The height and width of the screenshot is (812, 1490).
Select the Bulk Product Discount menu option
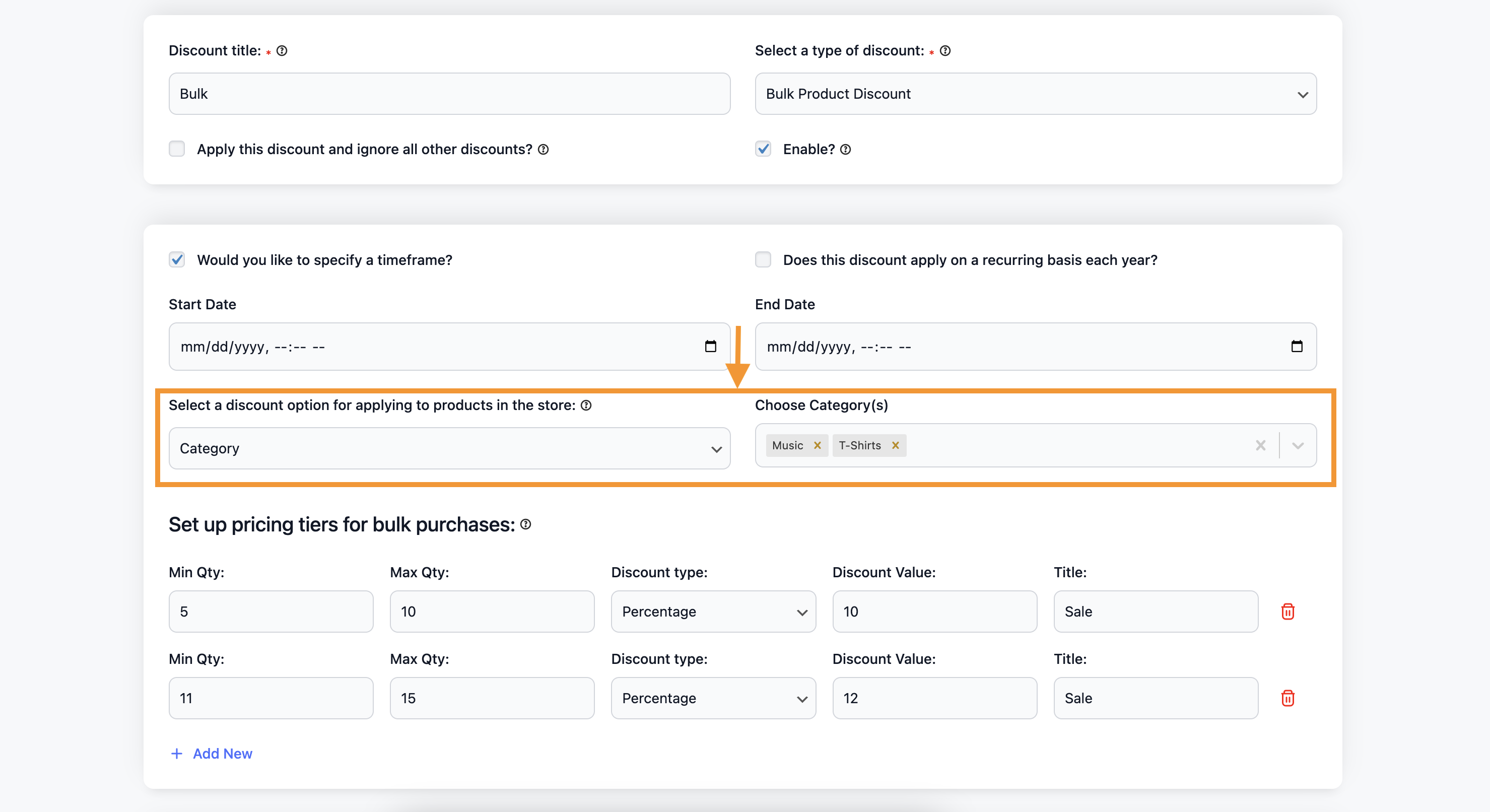tap(1038, 93)
